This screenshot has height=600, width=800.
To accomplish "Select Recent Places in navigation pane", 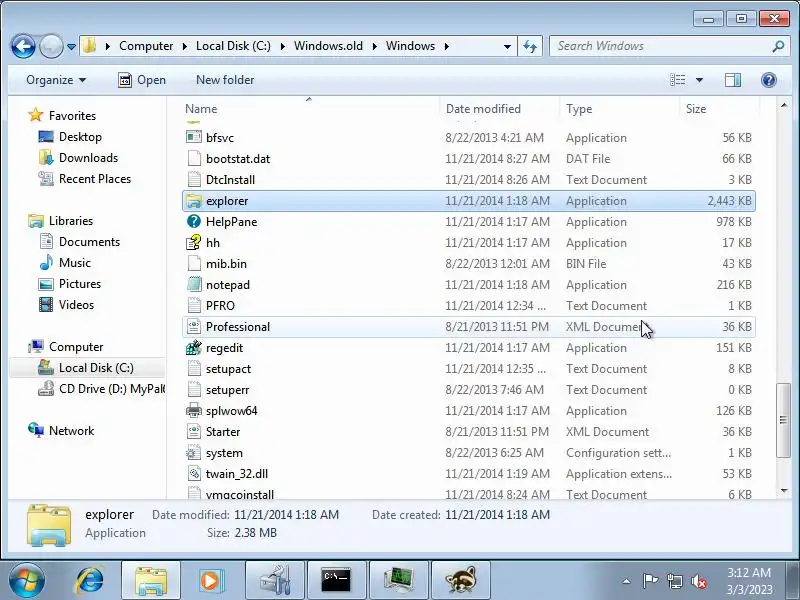I will coord(95,179).
